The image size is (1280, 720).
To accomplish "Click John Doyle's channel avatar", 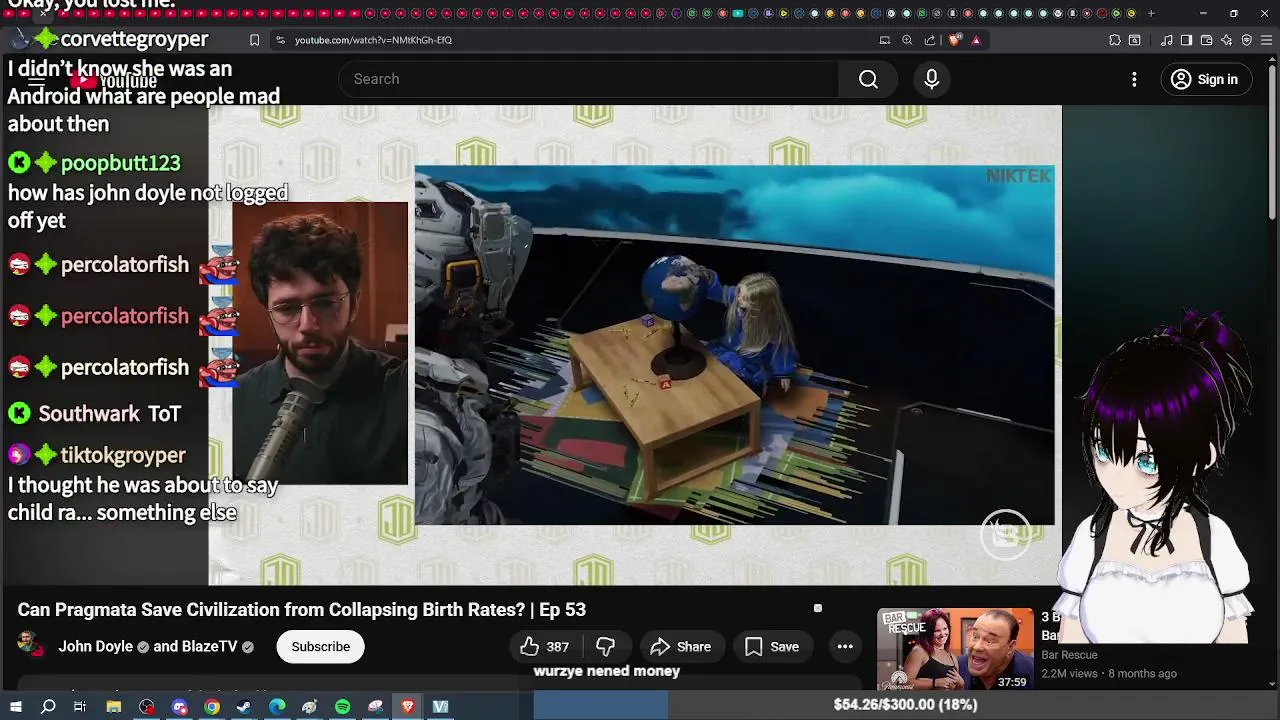I will 31,645.
